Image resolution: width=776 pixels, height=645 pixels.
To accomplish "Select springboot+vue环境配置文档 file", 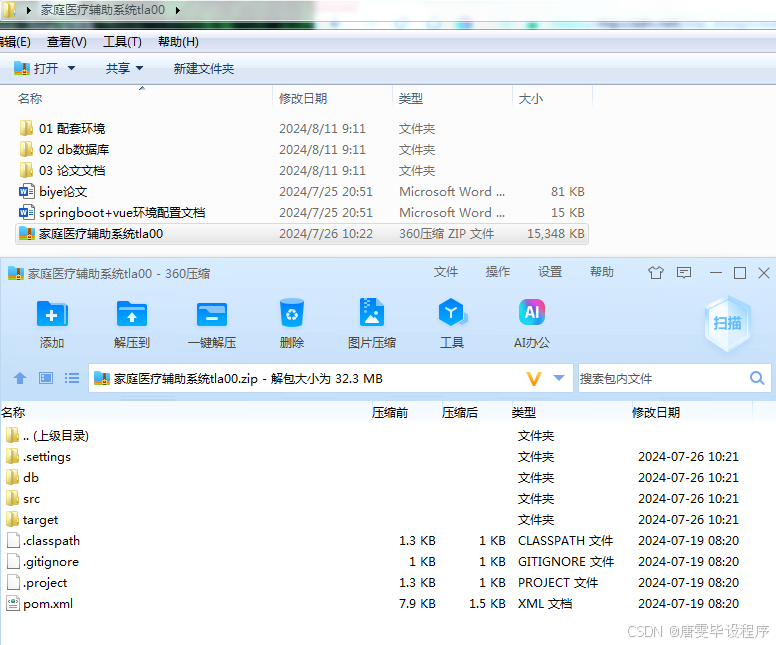I will pos(302,212).
